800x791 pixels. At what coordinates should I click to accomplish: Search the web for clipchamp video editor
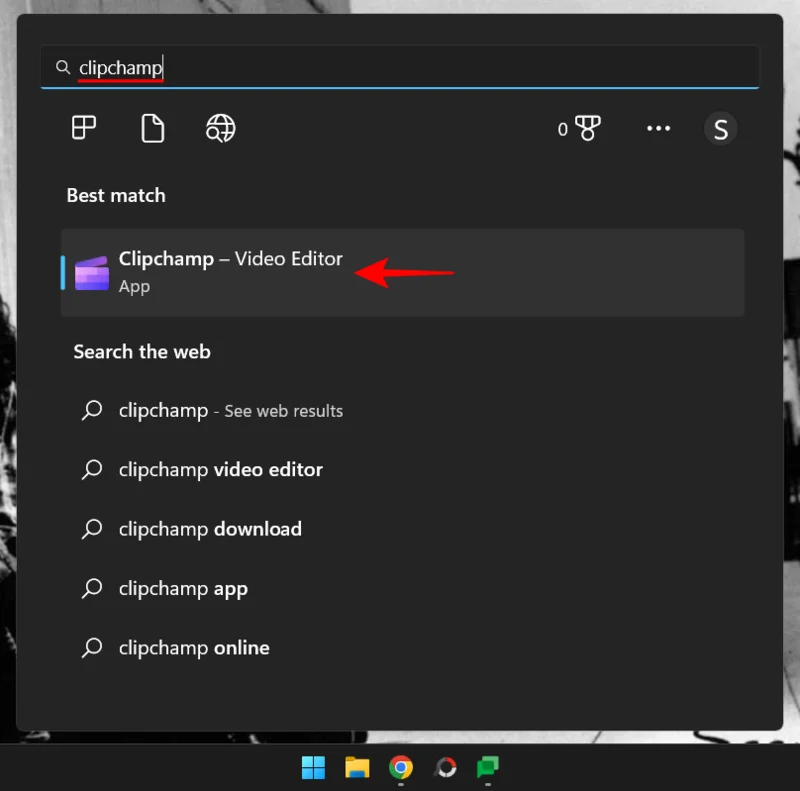pyautogui.click(x=220, y=469)
